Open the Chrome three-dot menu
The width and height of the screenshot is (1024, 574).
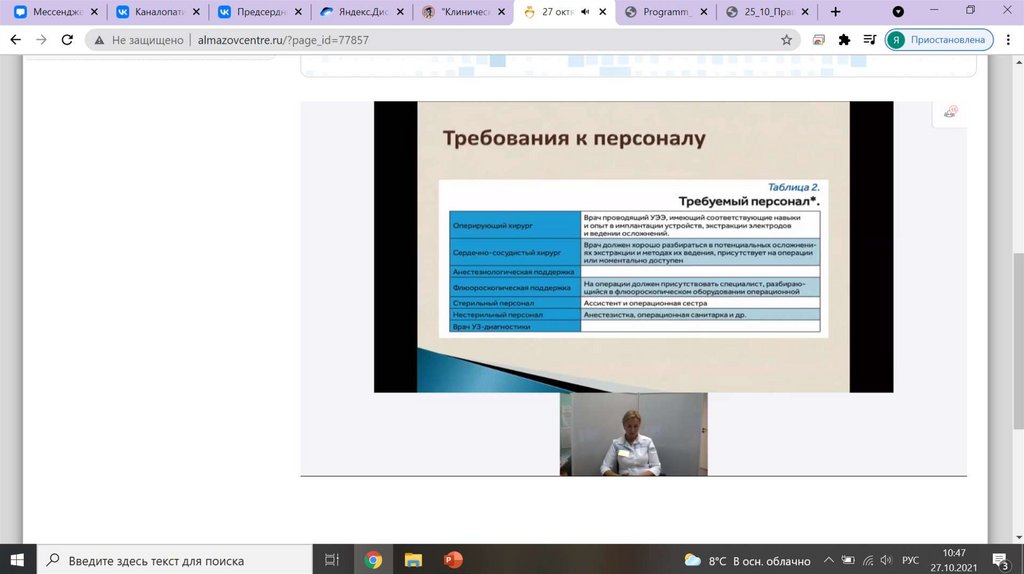1008,40
